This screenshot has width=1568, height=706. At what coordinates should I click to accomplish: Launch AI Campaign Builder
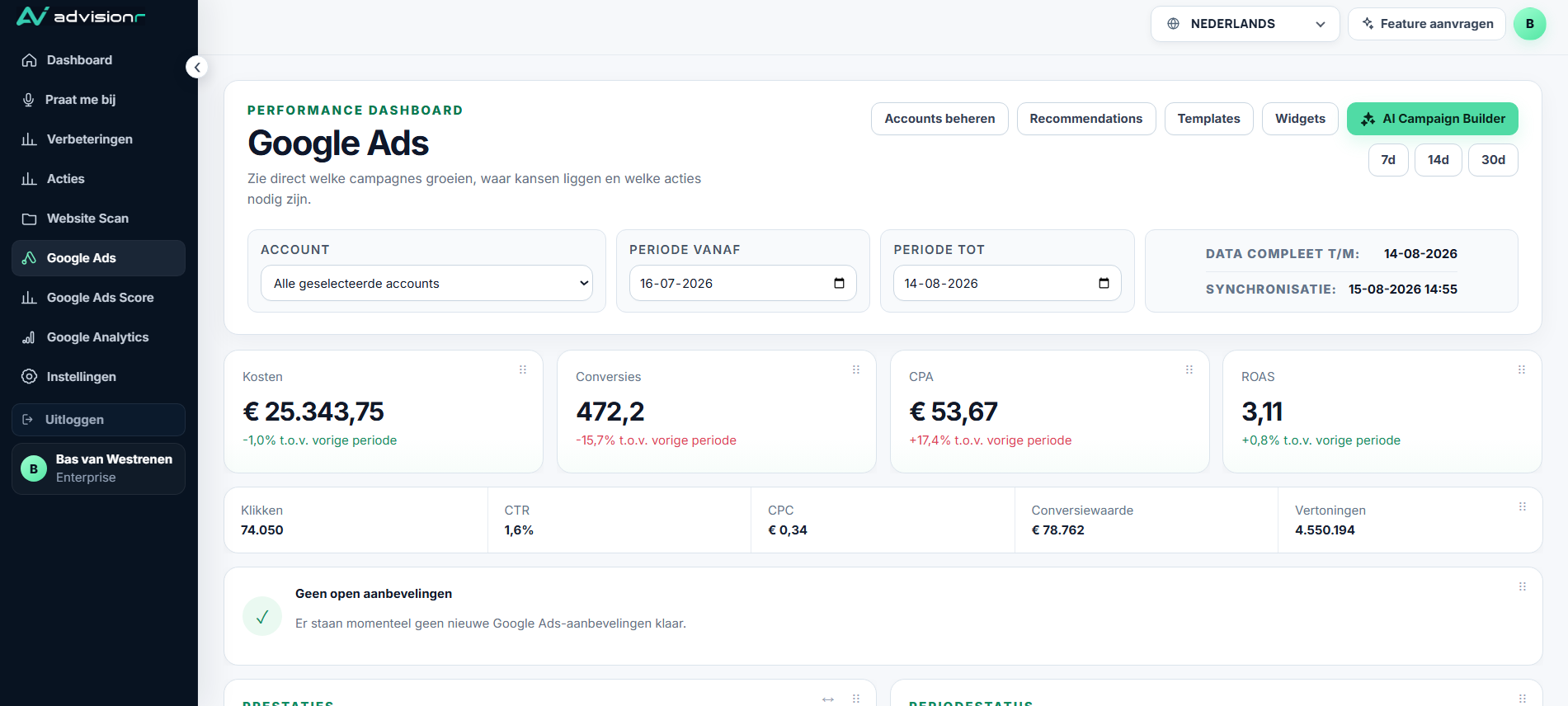pyautogui.click(x=1433, y=119)
